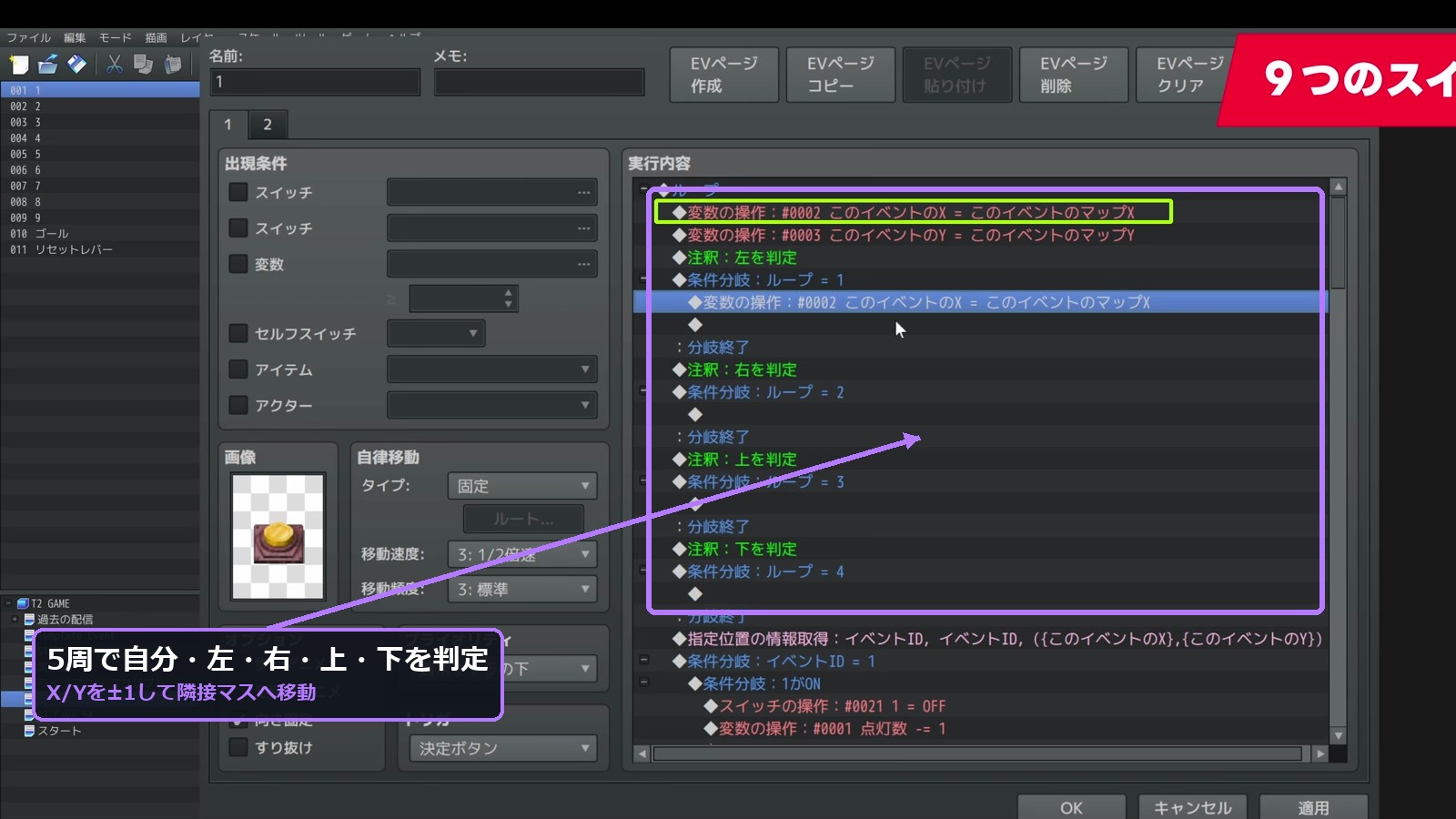The height and width of the screenshot is (819, 1456).
Task: Select event 002 2 in the list
Action: click(x=100, y=106)
